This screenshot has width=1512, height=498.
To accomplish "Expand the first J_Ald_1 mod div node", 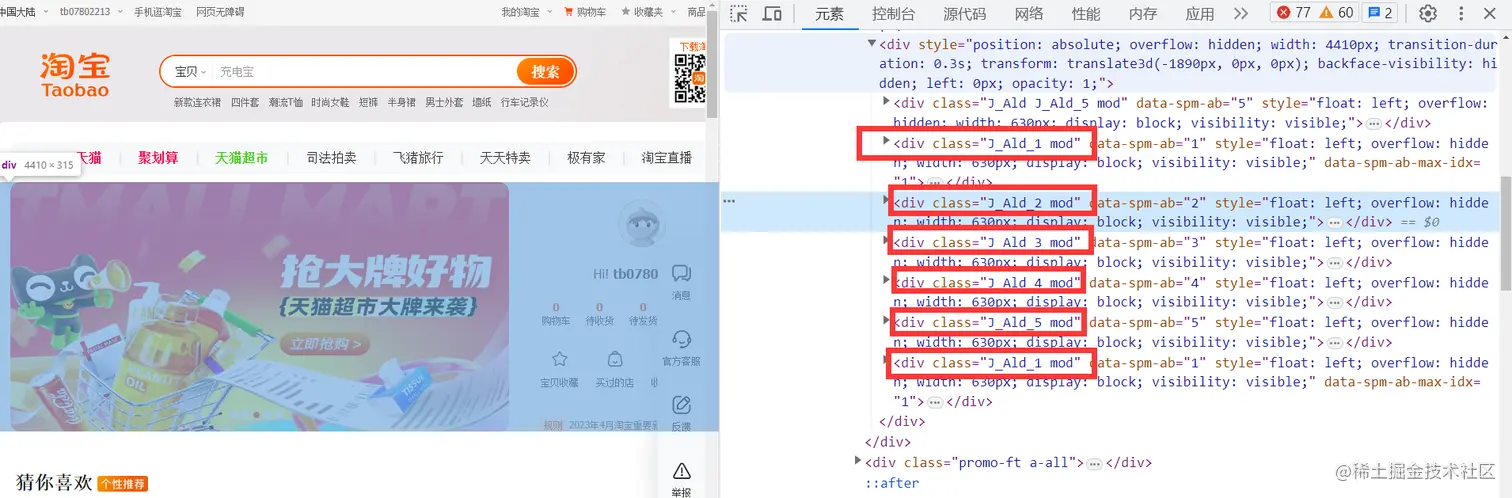I will 887,142.
